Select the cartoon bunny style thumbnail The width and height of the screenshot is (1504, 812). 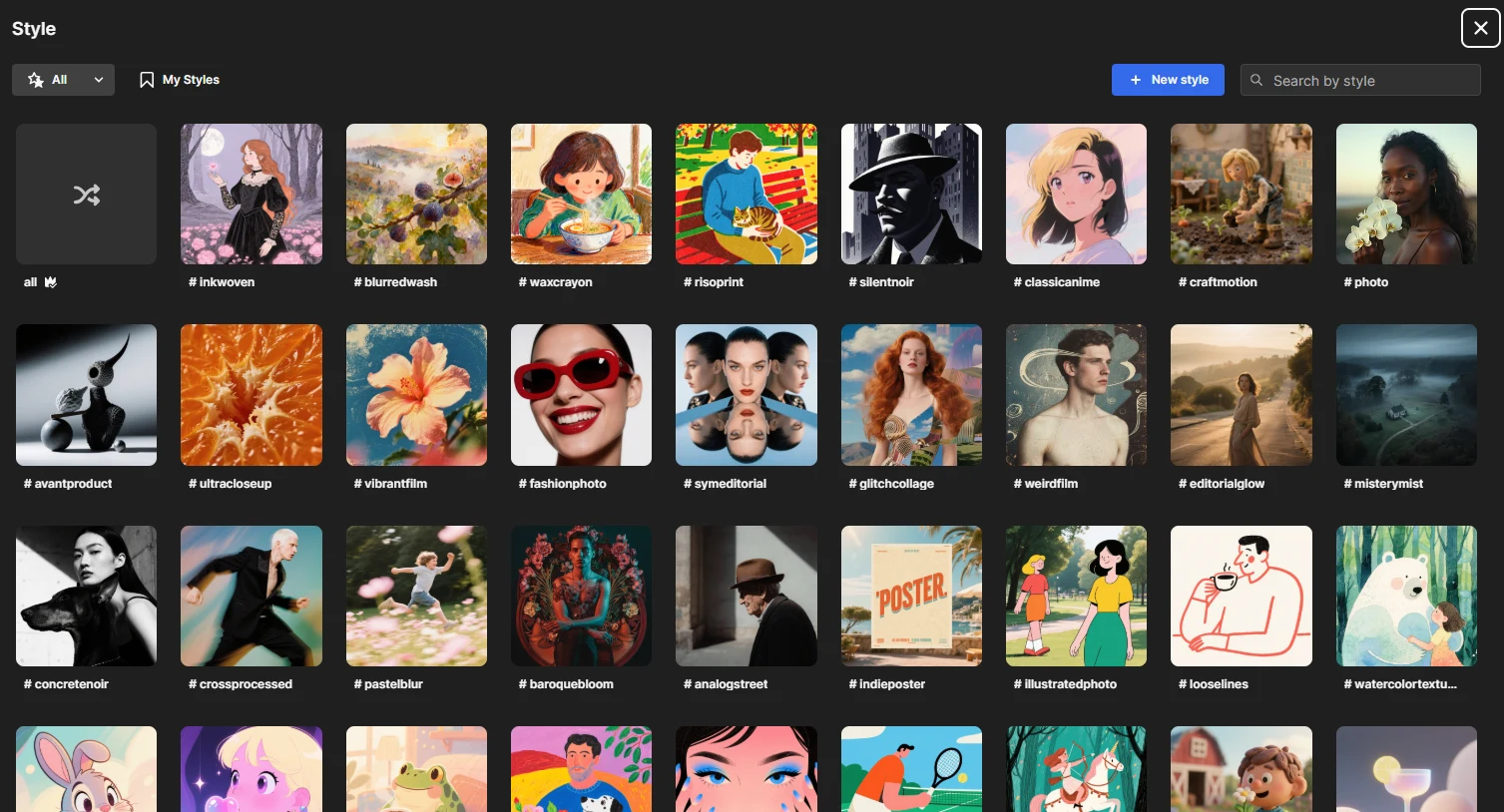point(86,769)
